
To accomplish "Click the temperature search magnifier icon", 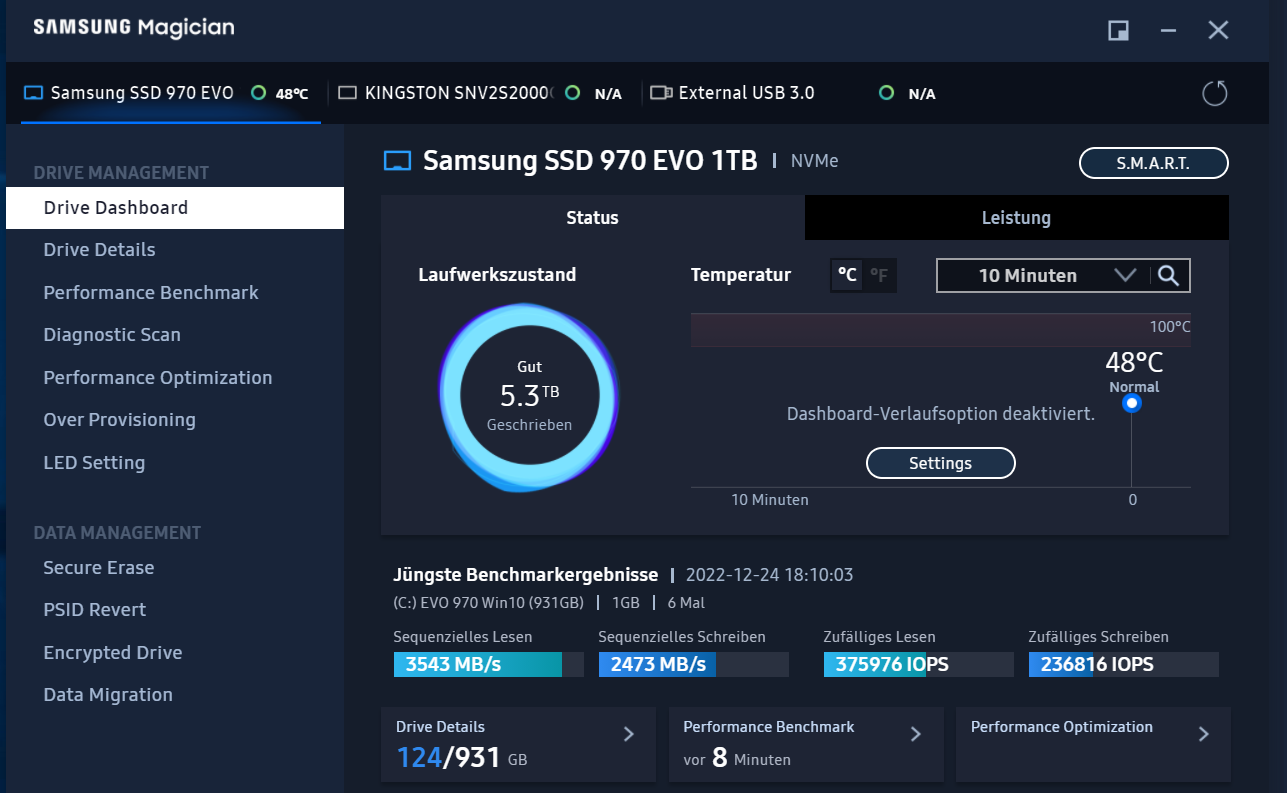I will [x=1169, y=275].
